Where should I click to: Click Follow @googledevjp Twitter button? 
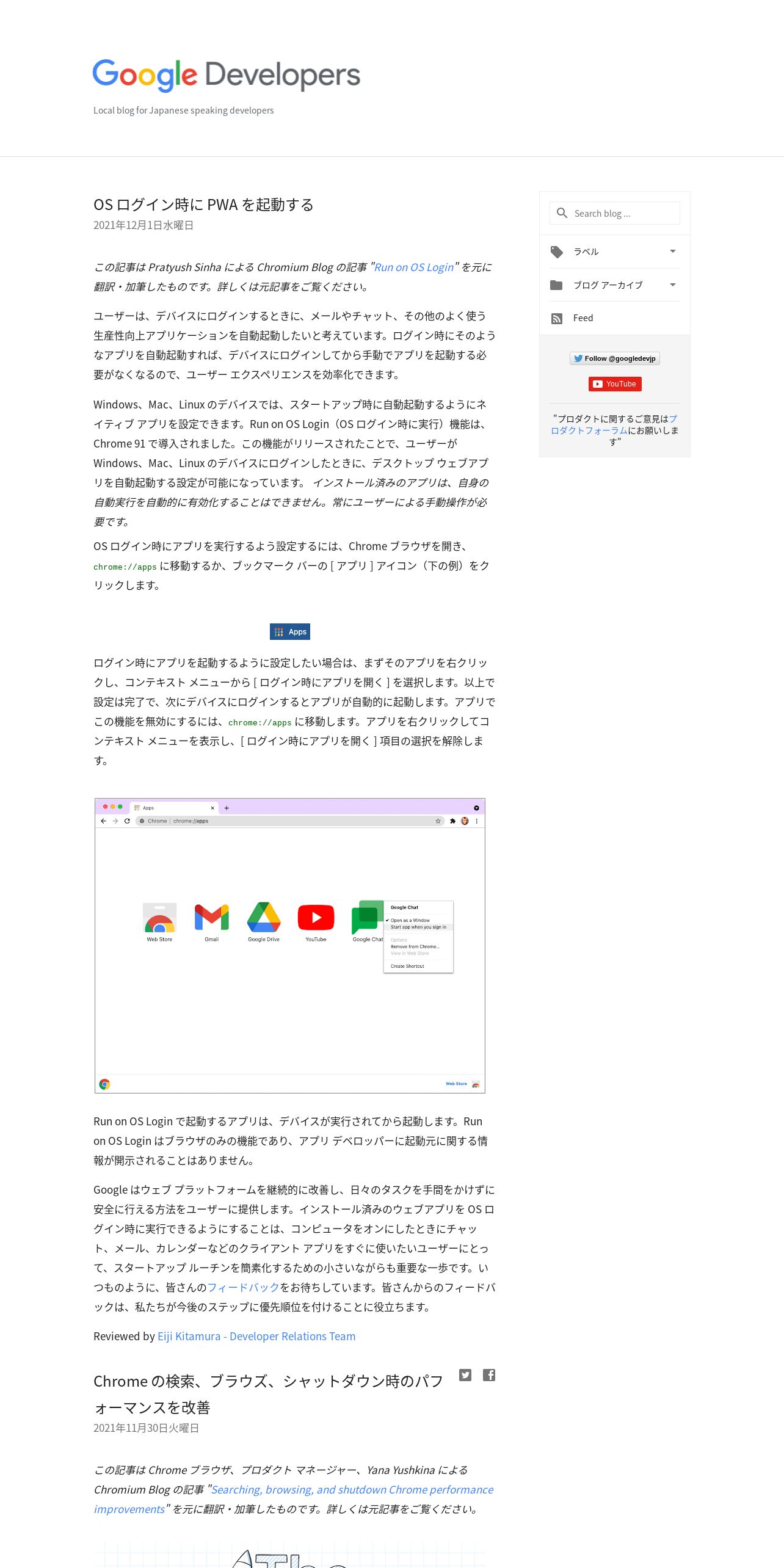click(615, 358)
